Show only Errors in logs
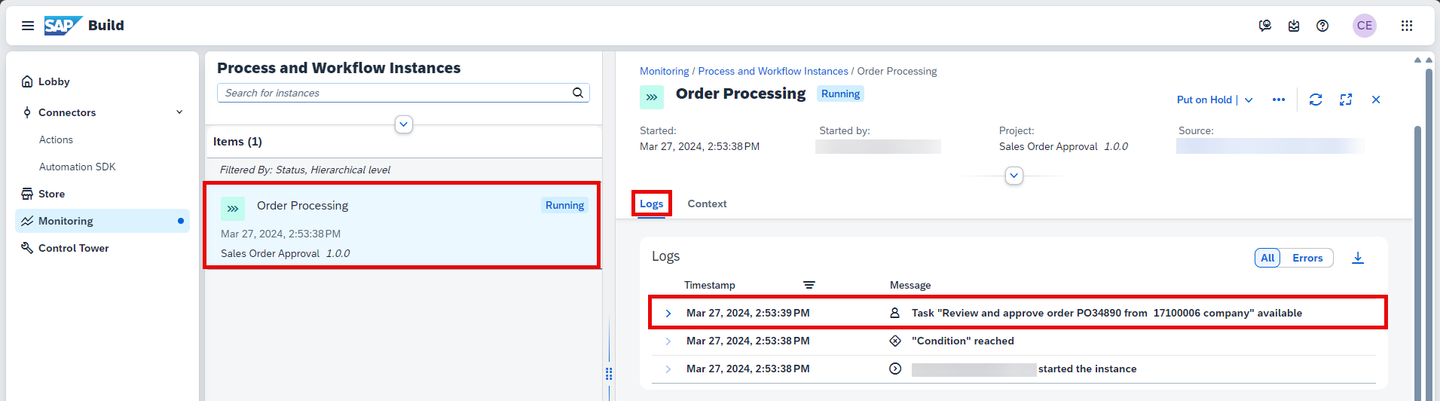This screenshot has width=1440, height=401. [1307, 258]
